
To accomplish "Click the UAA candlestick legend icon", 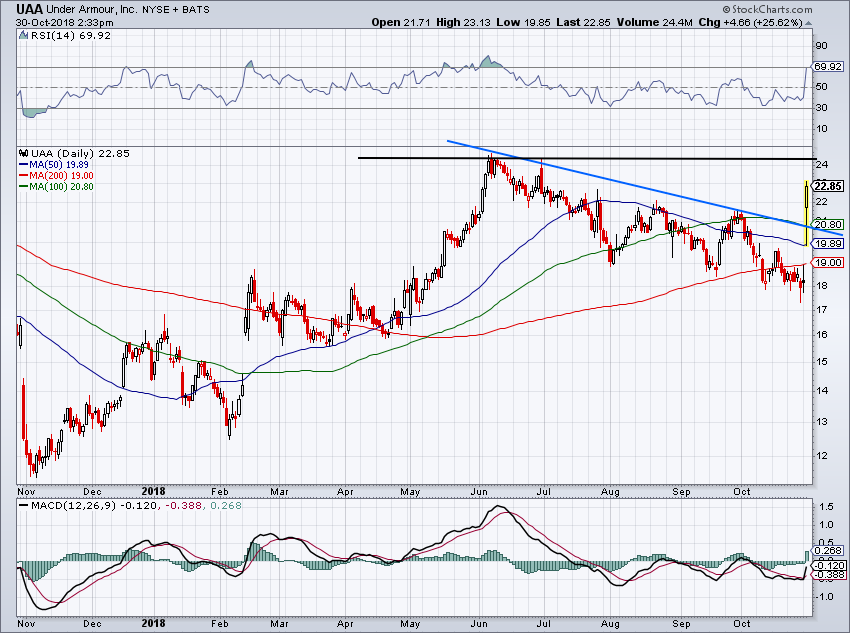I will (x=23, y=153).
